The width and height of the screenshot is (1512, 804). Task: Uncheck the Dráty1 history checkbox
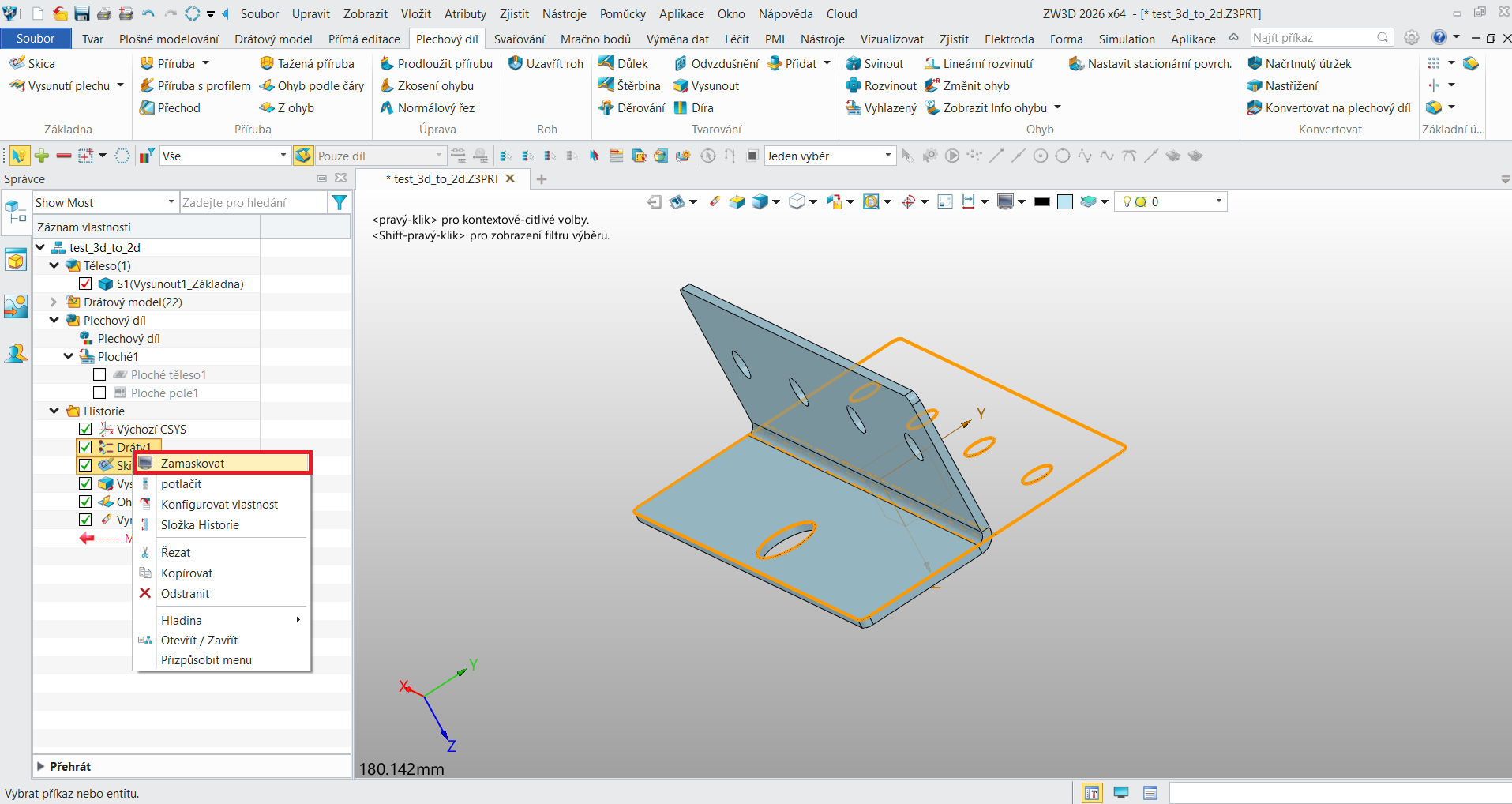coord(85,447)
